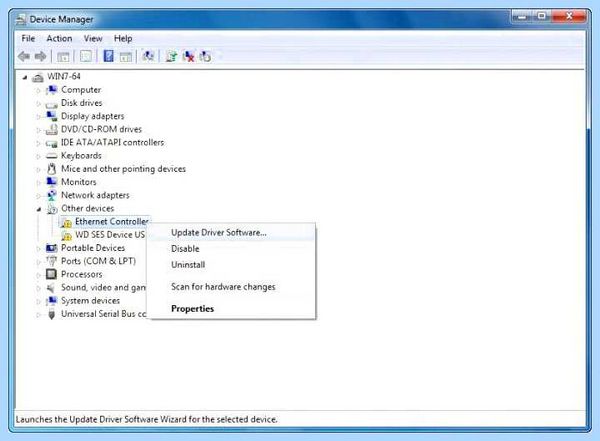Click the IDE ATA/ATAPI controllers icon

pyautogui.click(x=52, y=143)
